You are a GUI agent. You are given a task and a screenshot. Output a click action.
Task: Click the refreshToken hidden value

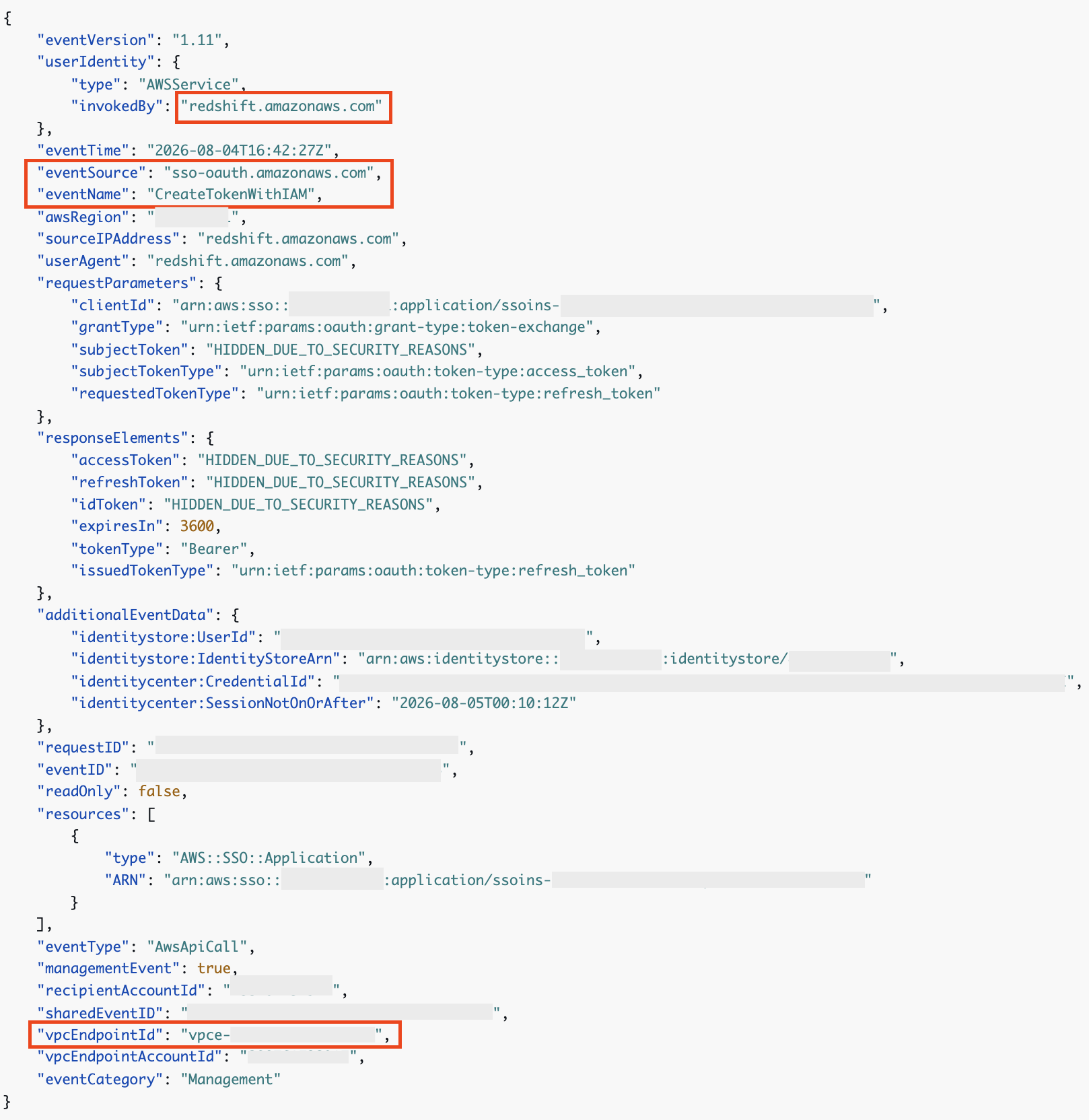point(341,483)
